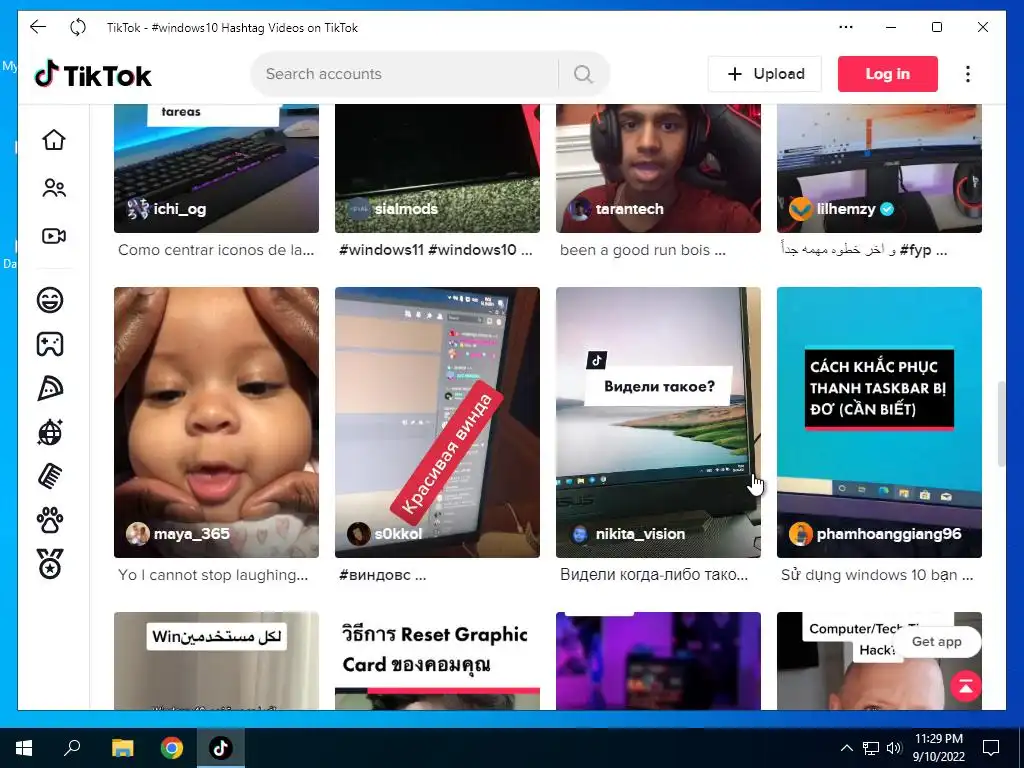This screenshot has height=768, width=1024.
Task: Click the Get app button
Action: (936, 641)
